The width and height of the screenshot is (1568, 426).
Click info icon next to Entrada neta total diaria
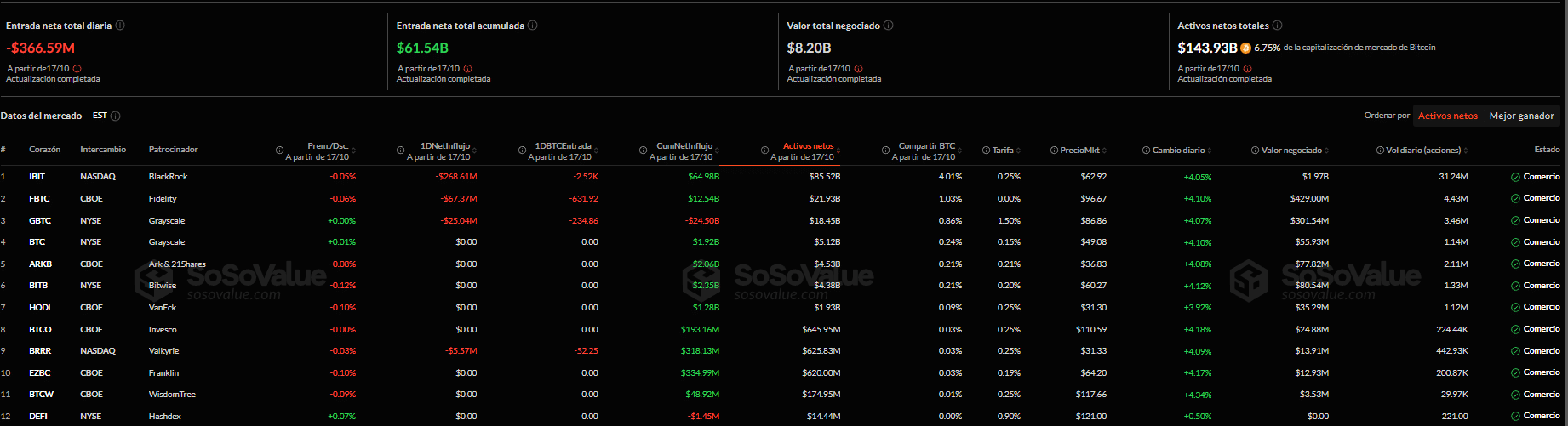[120, 26]
